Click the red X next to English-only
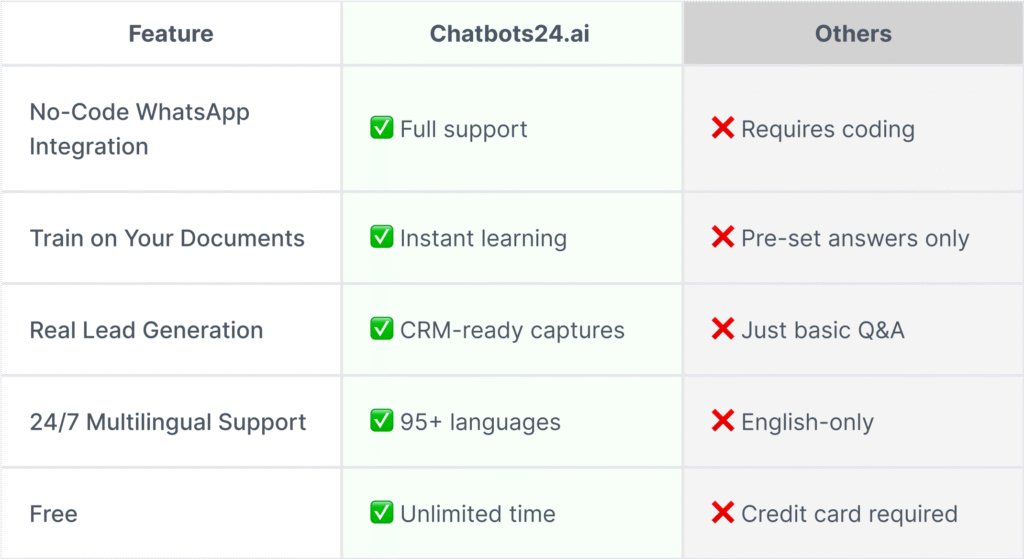1024x559 pixels. click(x=723, y=421)
